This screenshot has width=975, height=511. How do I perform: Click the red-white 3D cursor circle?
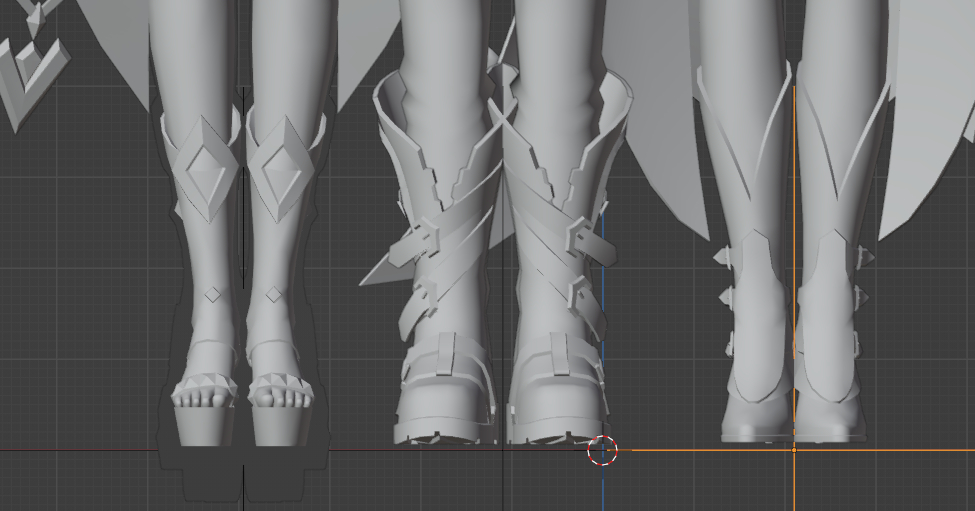click(603, 450)
